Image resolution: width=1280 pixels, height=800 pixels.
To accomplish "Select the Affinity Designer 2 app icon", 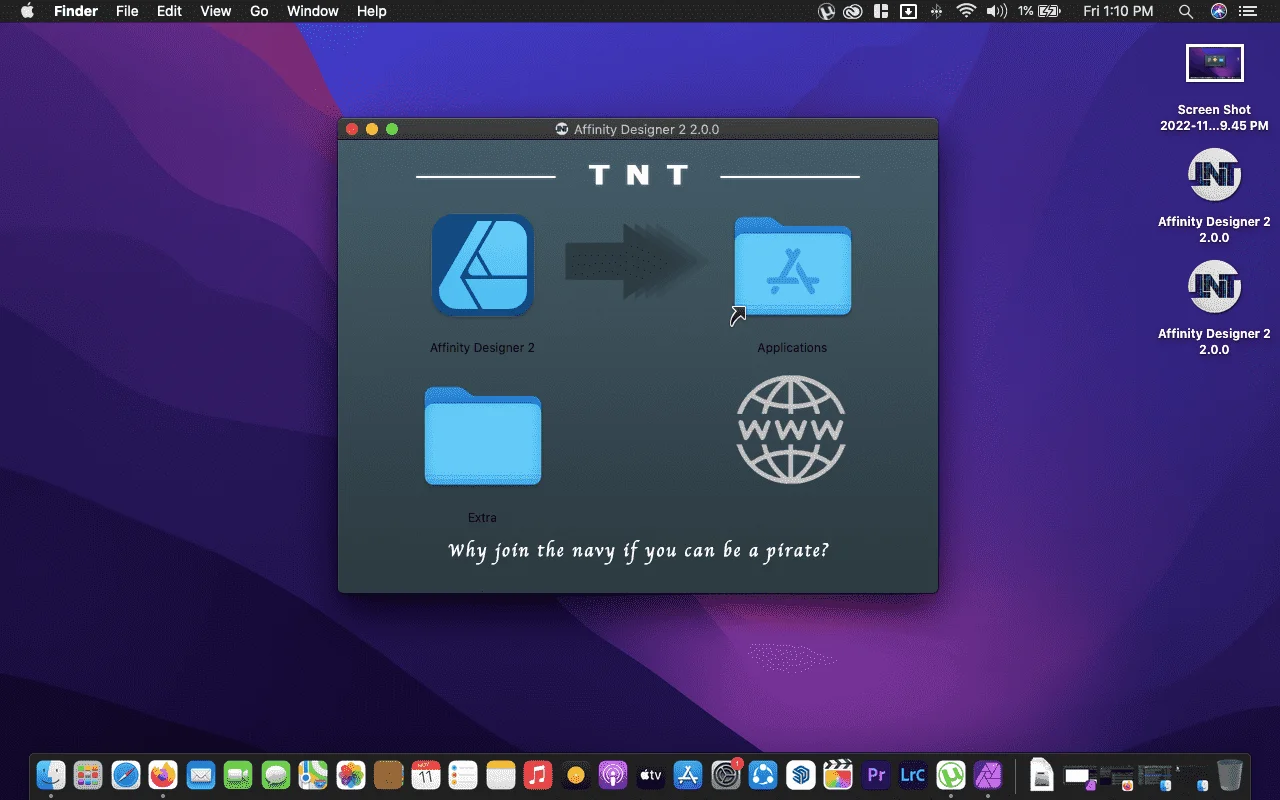I will point(482,265).
